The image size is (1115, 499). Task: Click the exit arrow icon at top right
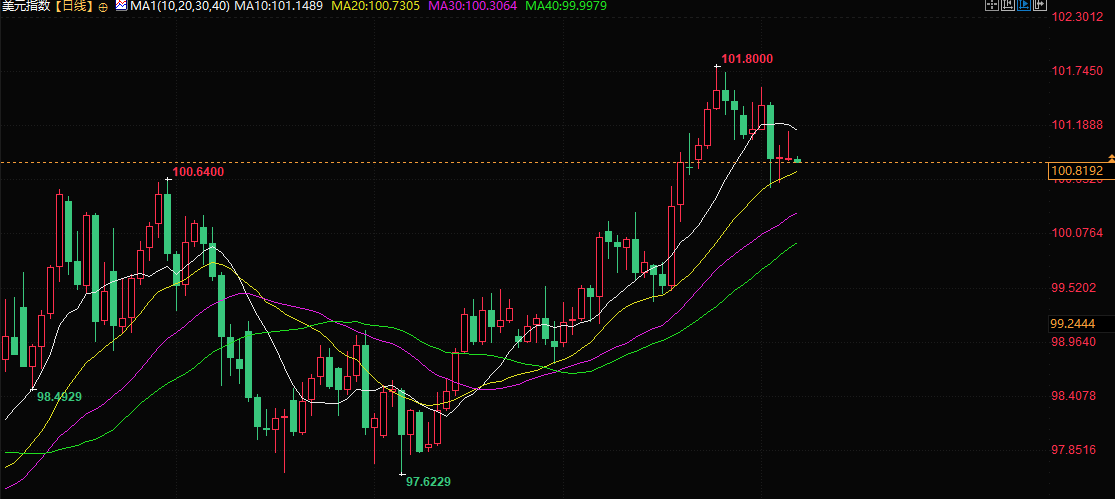[x=1040, y=5]
